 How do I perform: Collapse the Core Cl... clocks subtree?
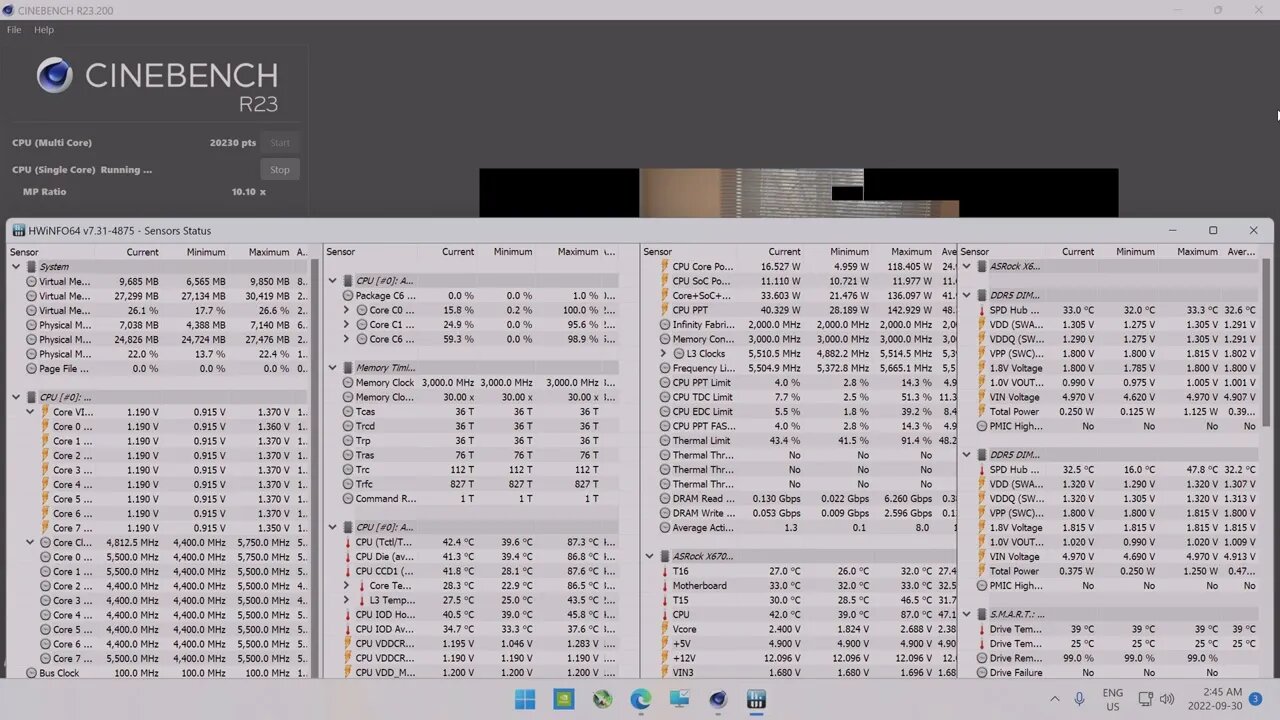point(30,542)
